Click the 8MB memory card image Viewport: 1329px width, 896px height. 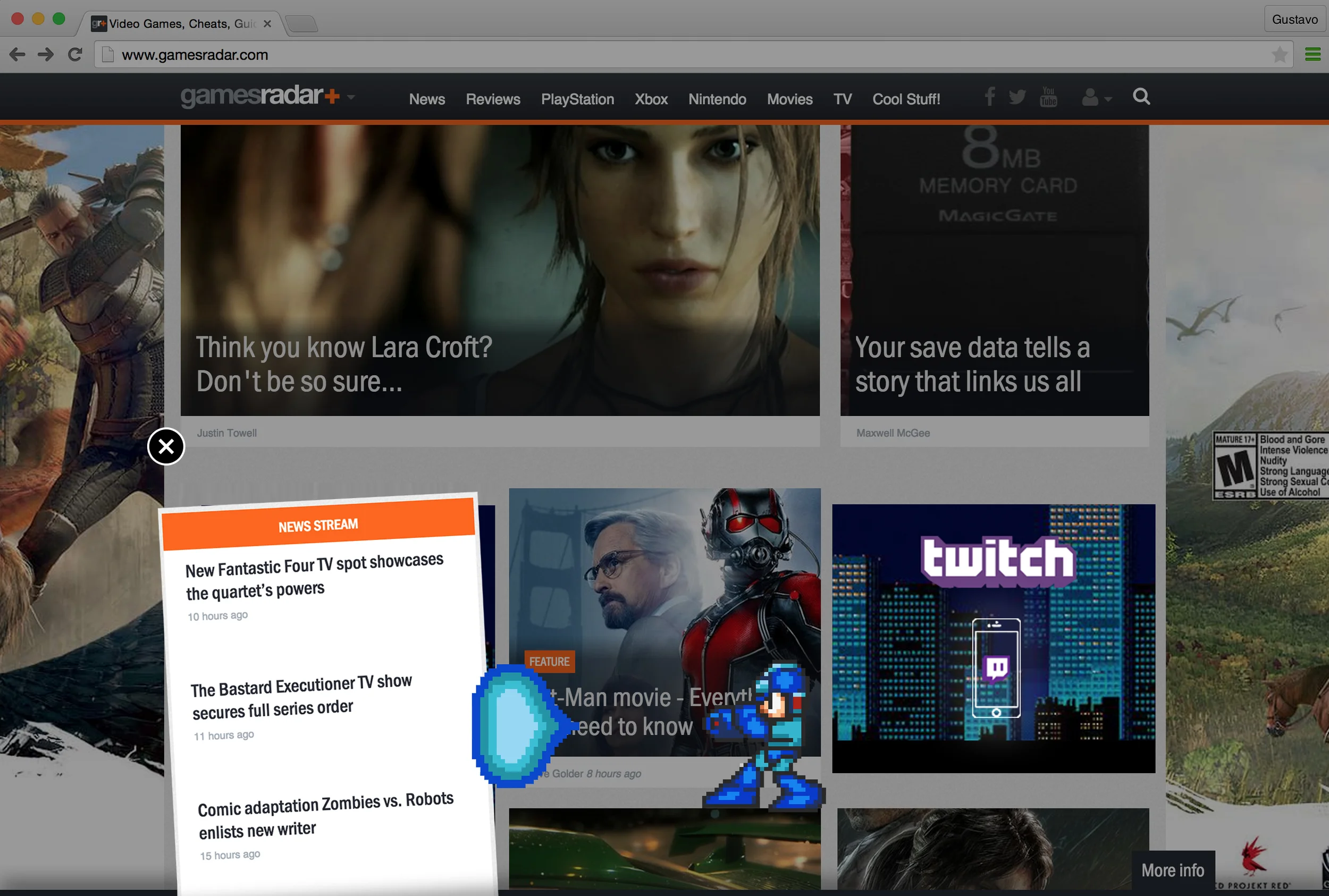tap(995, 271)
